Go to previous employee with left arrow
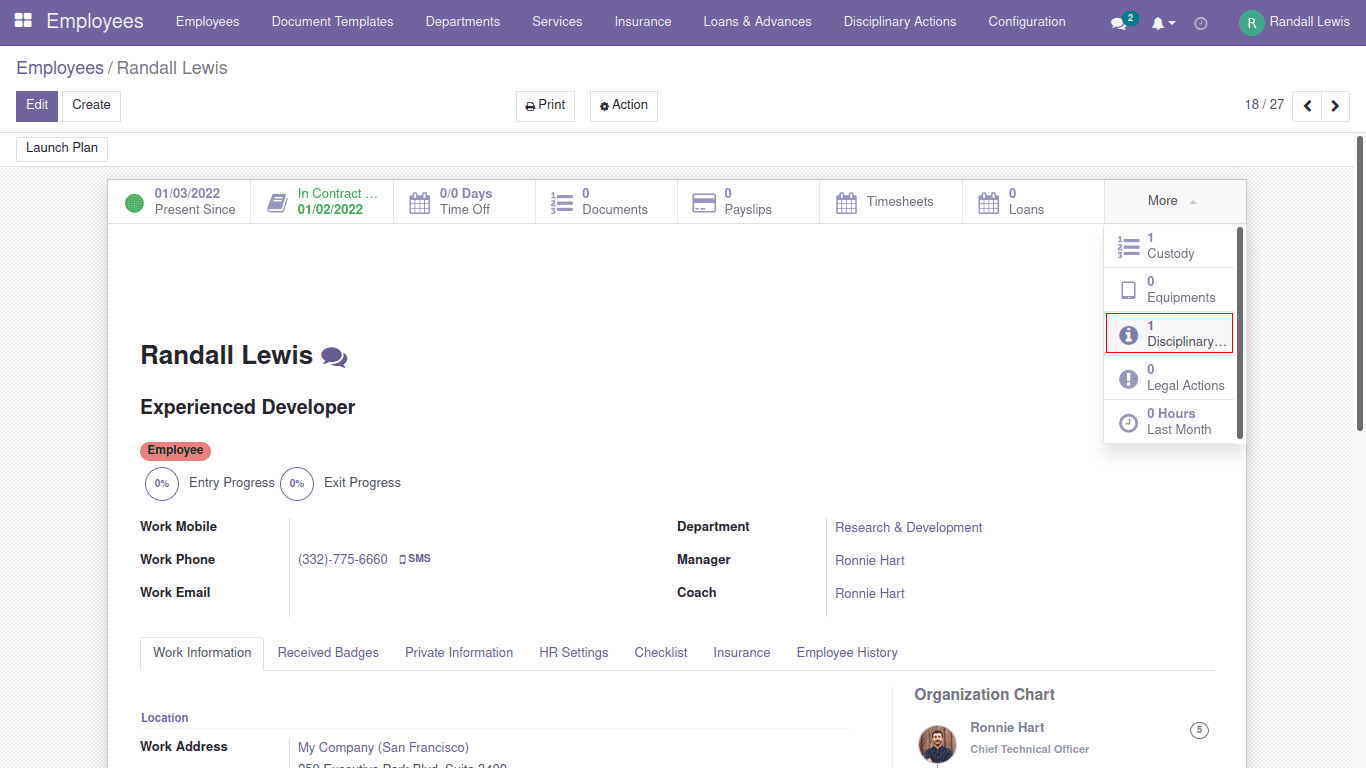Image resolution: width=1366 pixels, height=768 pixels. pos(1307,105)
